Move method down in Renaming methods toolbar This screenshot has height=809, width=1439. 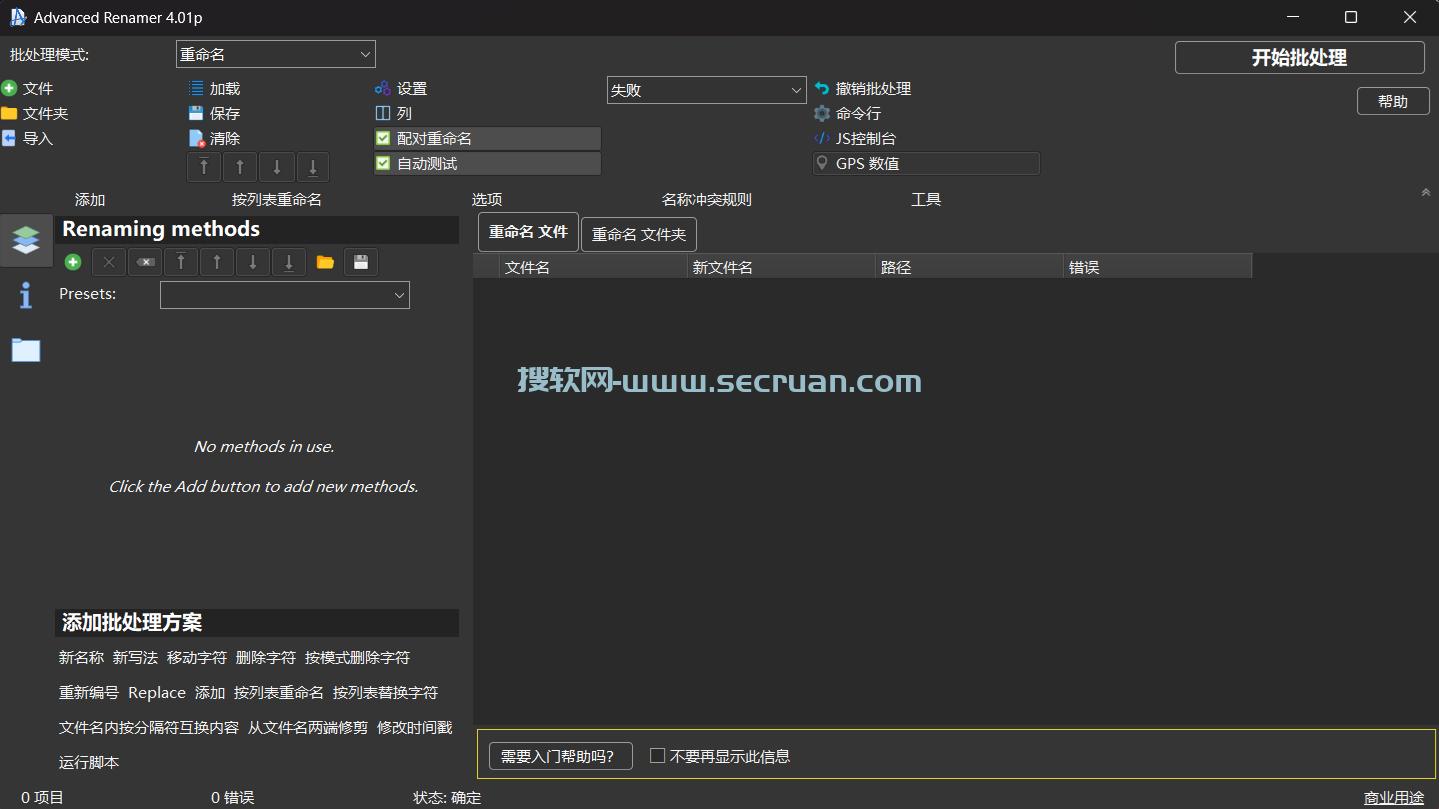[x=253, y=262]
